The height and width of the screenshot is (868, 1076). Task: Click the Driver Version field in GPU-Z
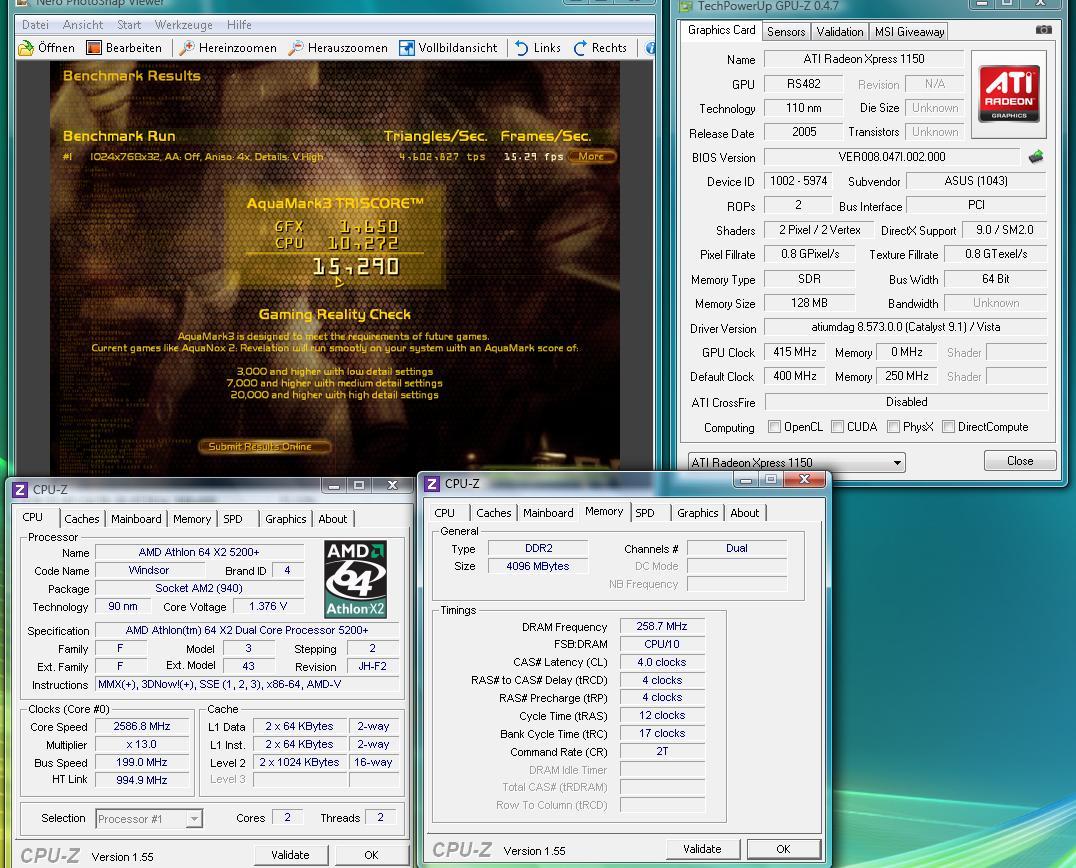[x=906, y=327]
